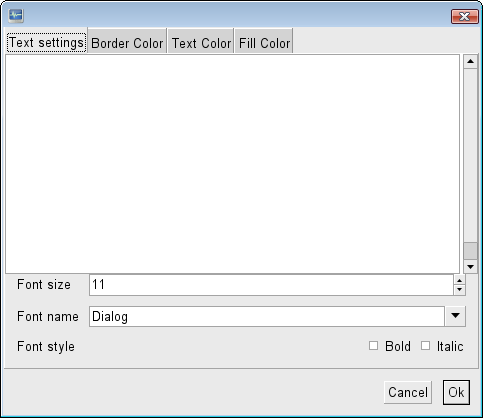Enable the Italic checkbox
The height and width of the screenshot is (418, 483).
point(425,346)
